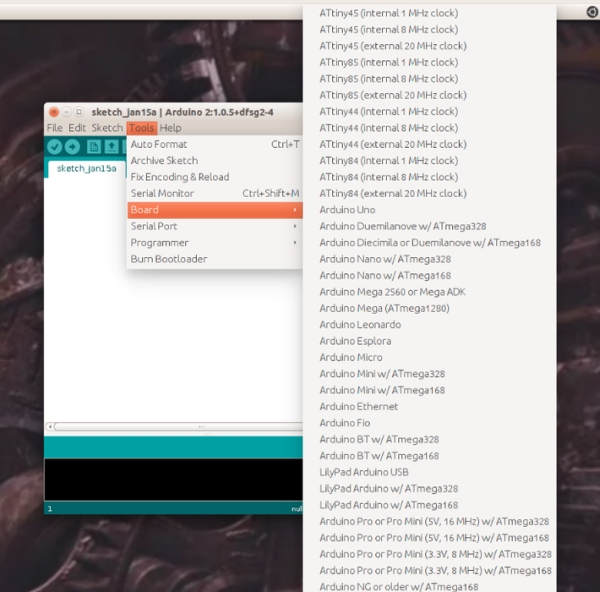This screenshot has height=592, width=600.
Task: Expand the Serial Port submenu
Action: 215,226
